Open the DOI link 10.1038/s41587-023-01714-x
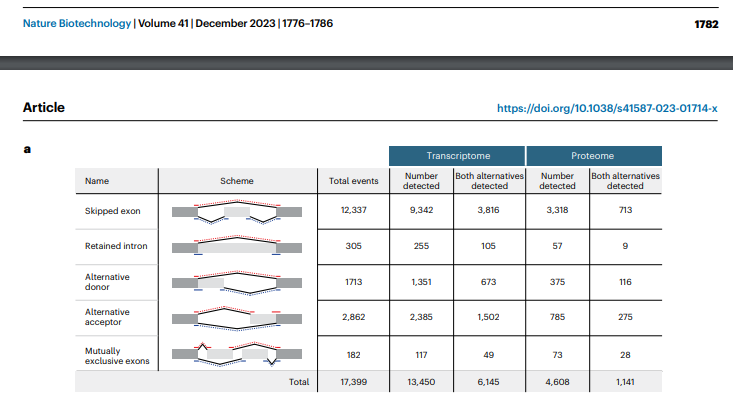Screen dimensions: 733x401 [607, 108]
